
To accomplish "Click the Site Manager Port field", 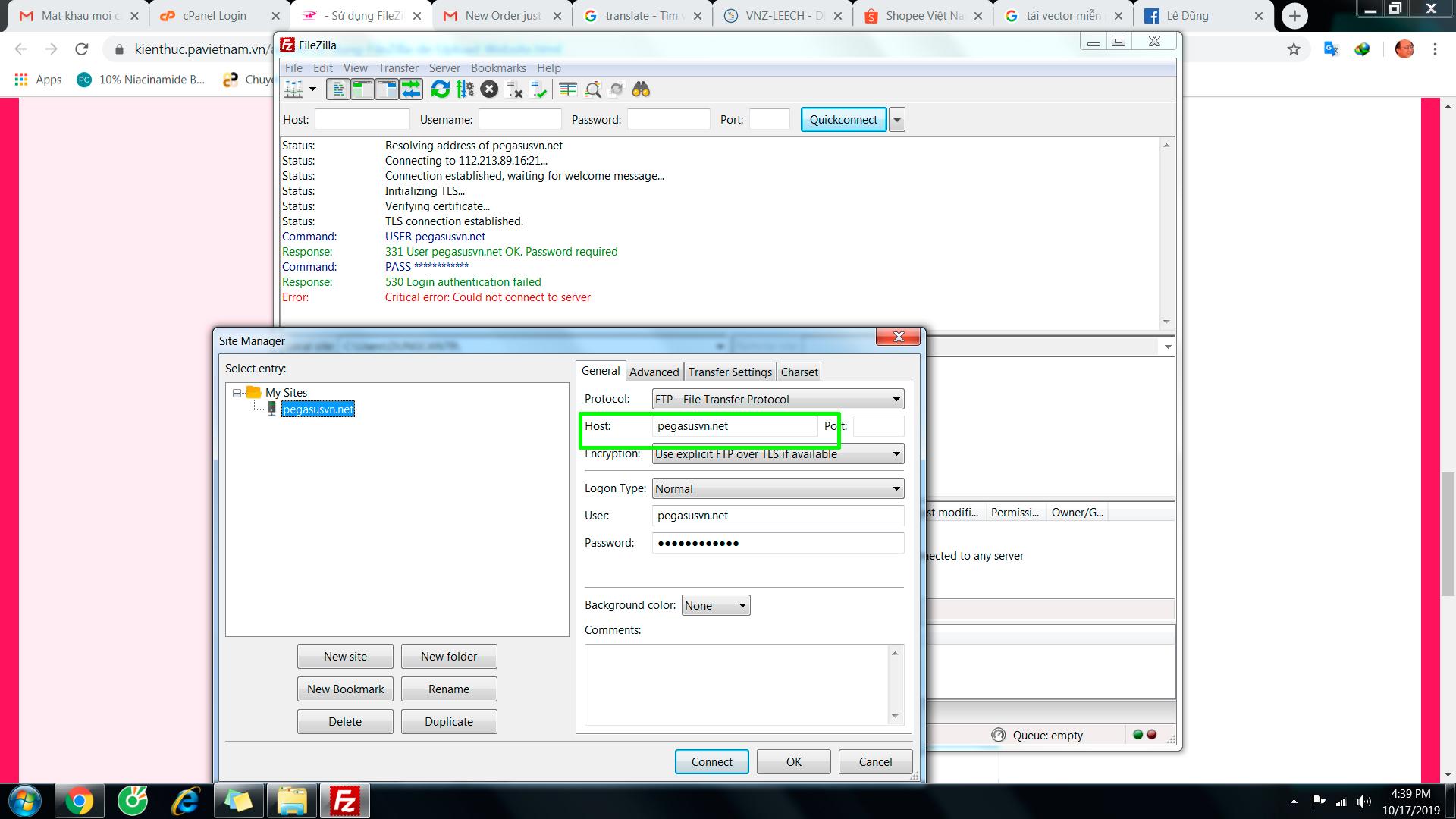I will pos(878,426).
